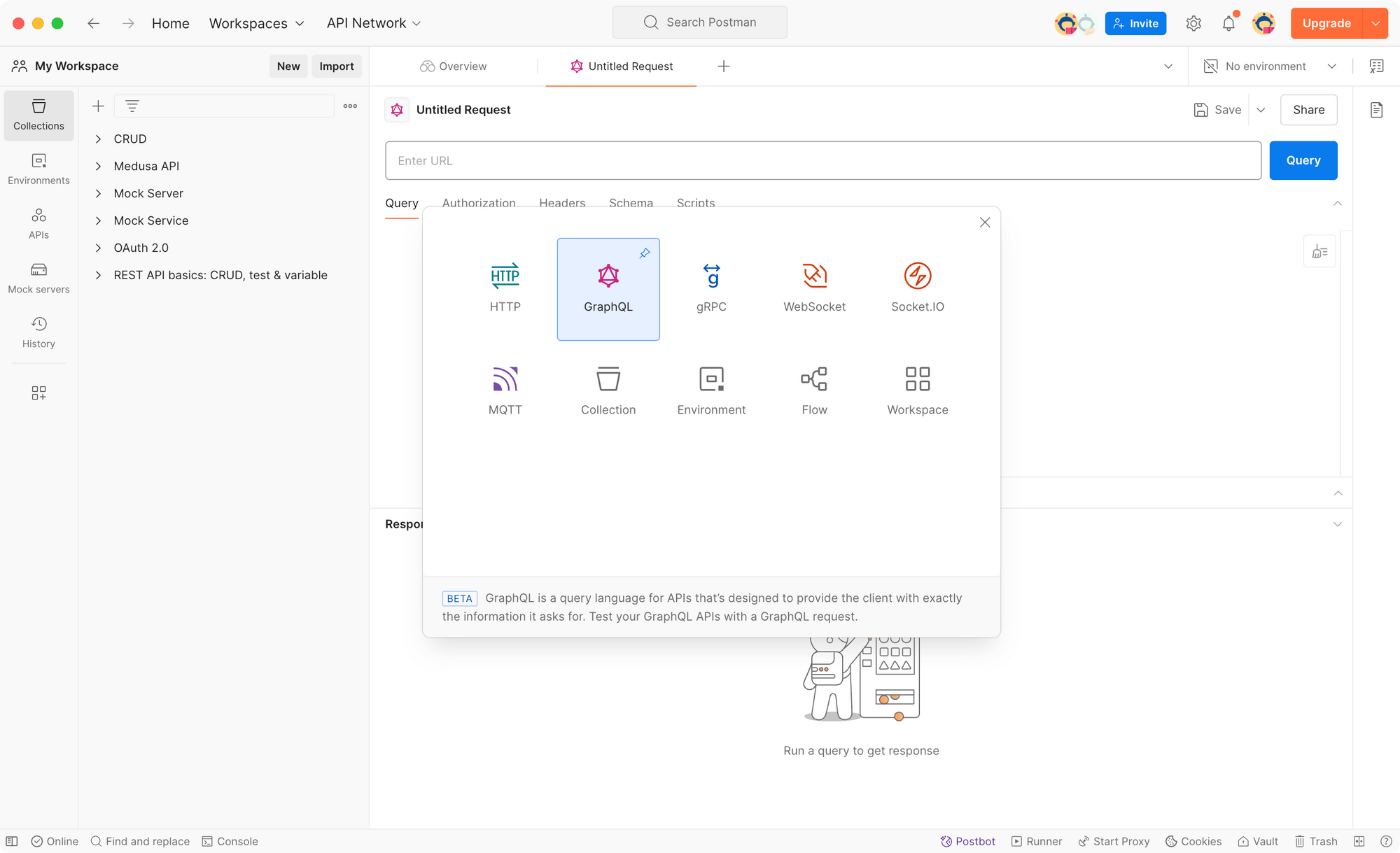Expand the OAuth 2.0 collection tree item
This screenshot has width=1400, height=853.
98,247
